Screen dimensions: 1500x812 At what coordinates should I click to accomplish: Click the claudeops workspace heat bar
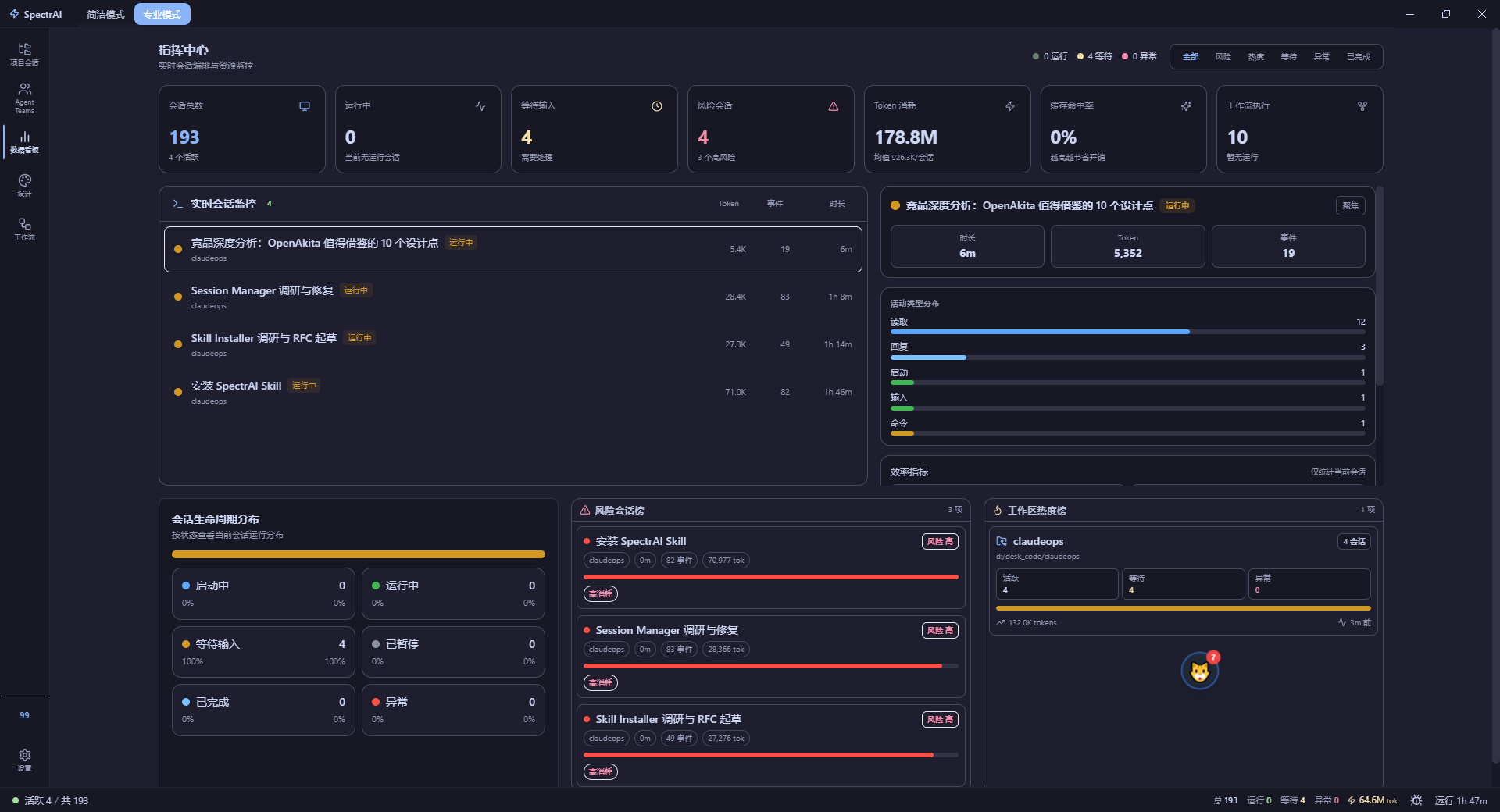(x=1184, y=608)
